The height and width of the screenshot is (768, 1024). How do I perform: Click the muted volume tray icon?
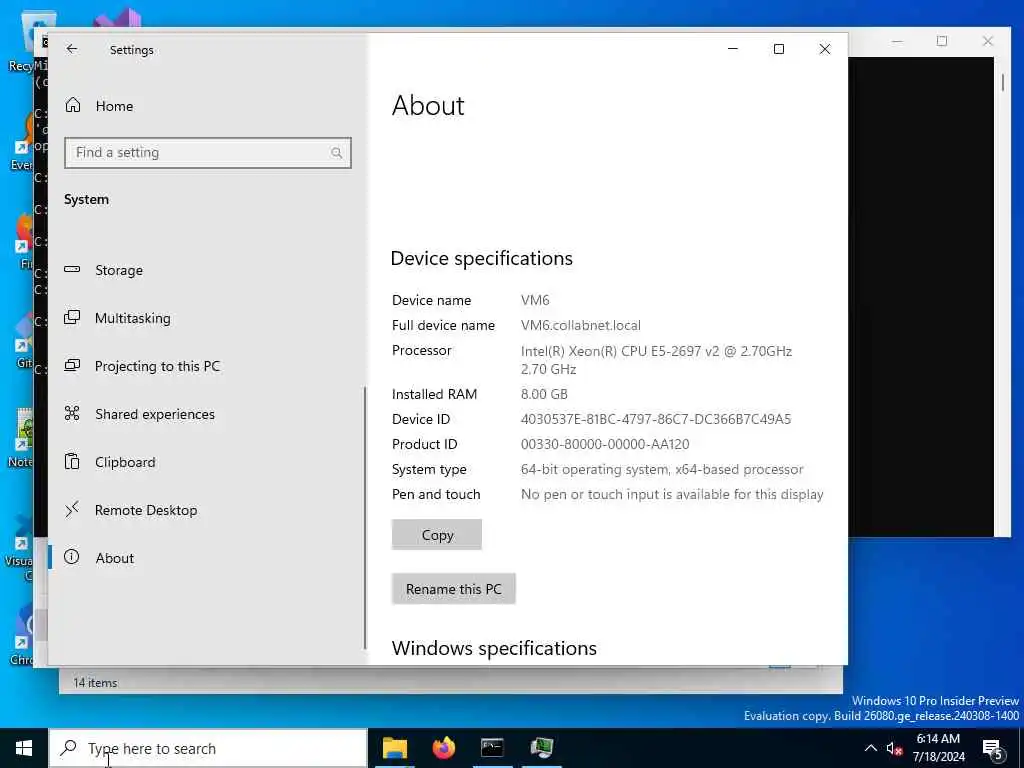(895, 749)
